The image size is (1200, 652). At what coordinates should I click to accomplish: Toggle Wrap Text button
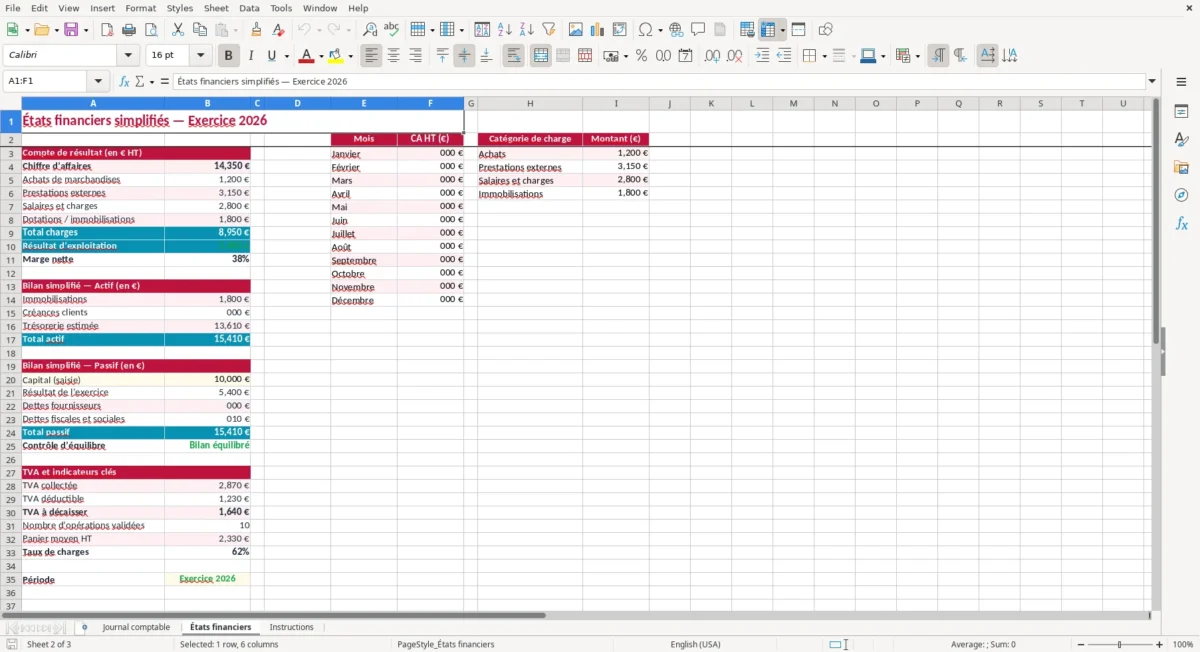pos(514,56)
